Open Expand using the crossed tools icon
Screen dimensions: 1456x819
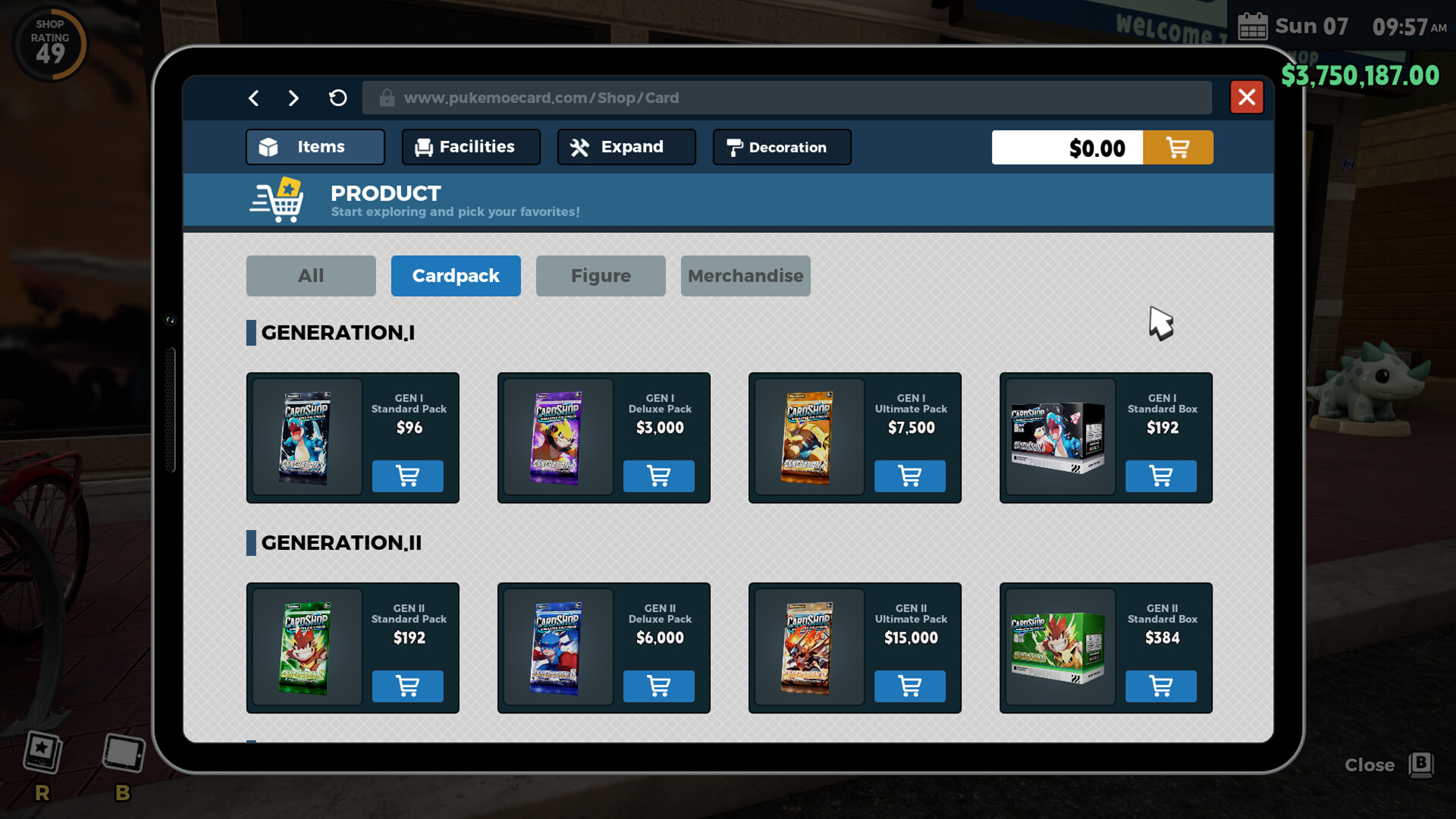[x=579, y=146]
